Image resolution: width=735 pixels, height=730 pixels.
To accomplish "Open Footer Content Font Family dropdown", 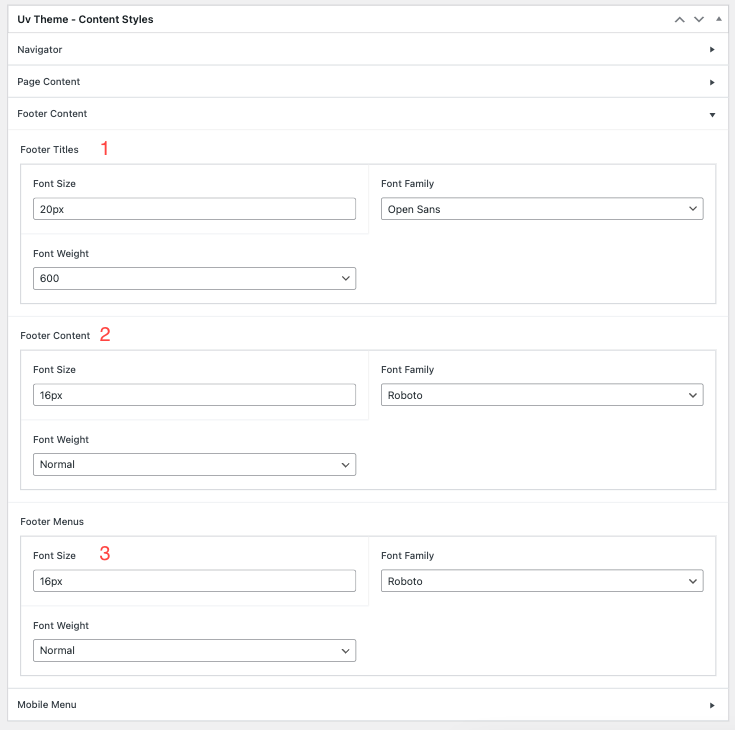I will [x=541, y=395].
